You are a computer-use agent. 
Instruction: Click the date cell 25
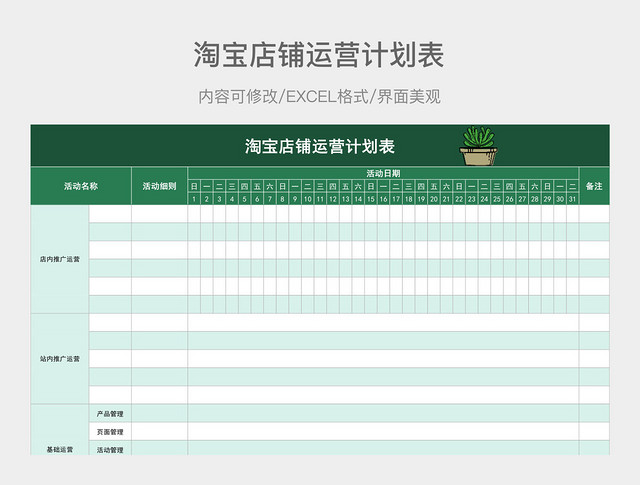[497, 199]
